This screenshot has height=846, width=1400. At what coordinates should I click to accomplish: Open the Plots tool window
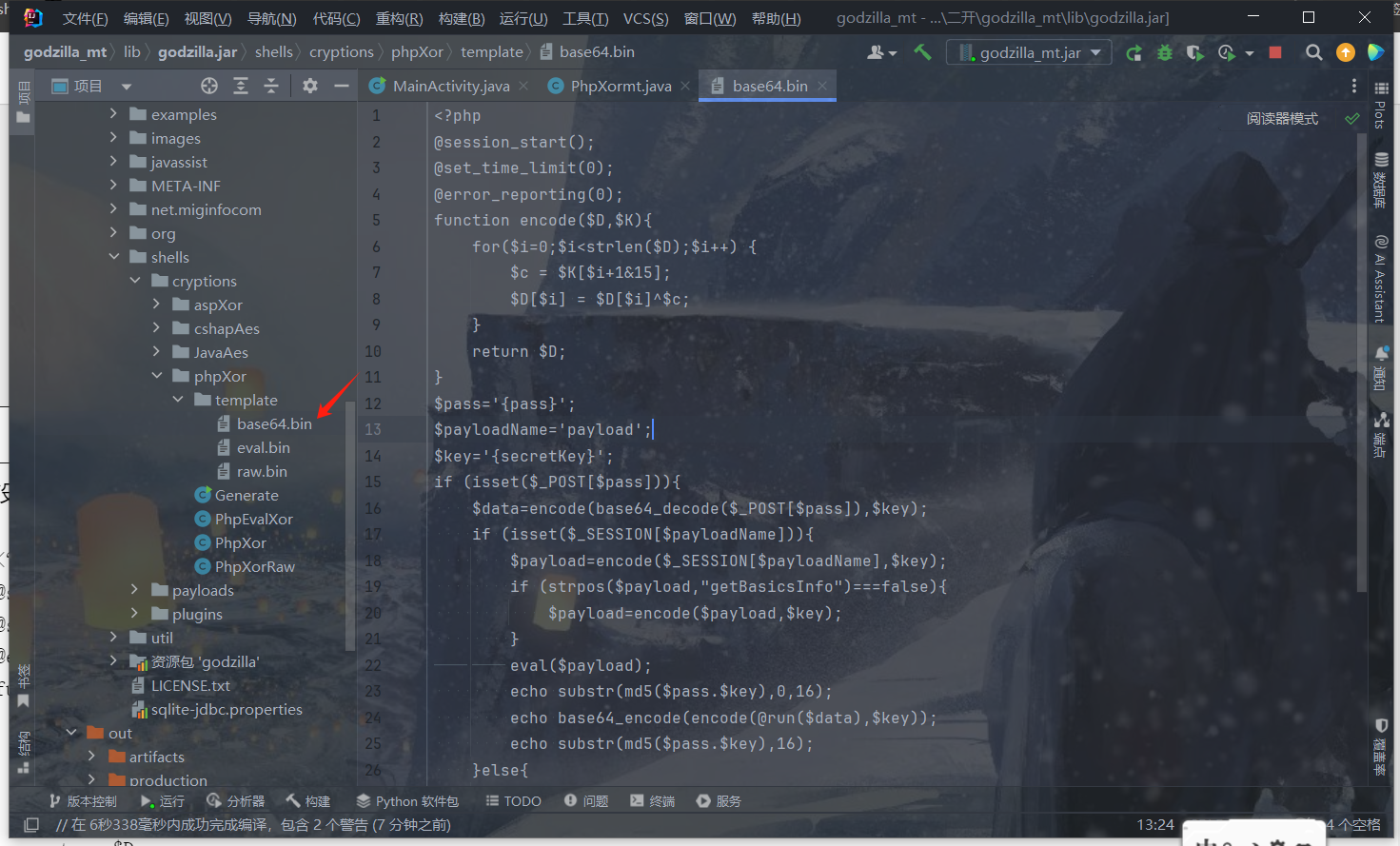(1380, 105)
